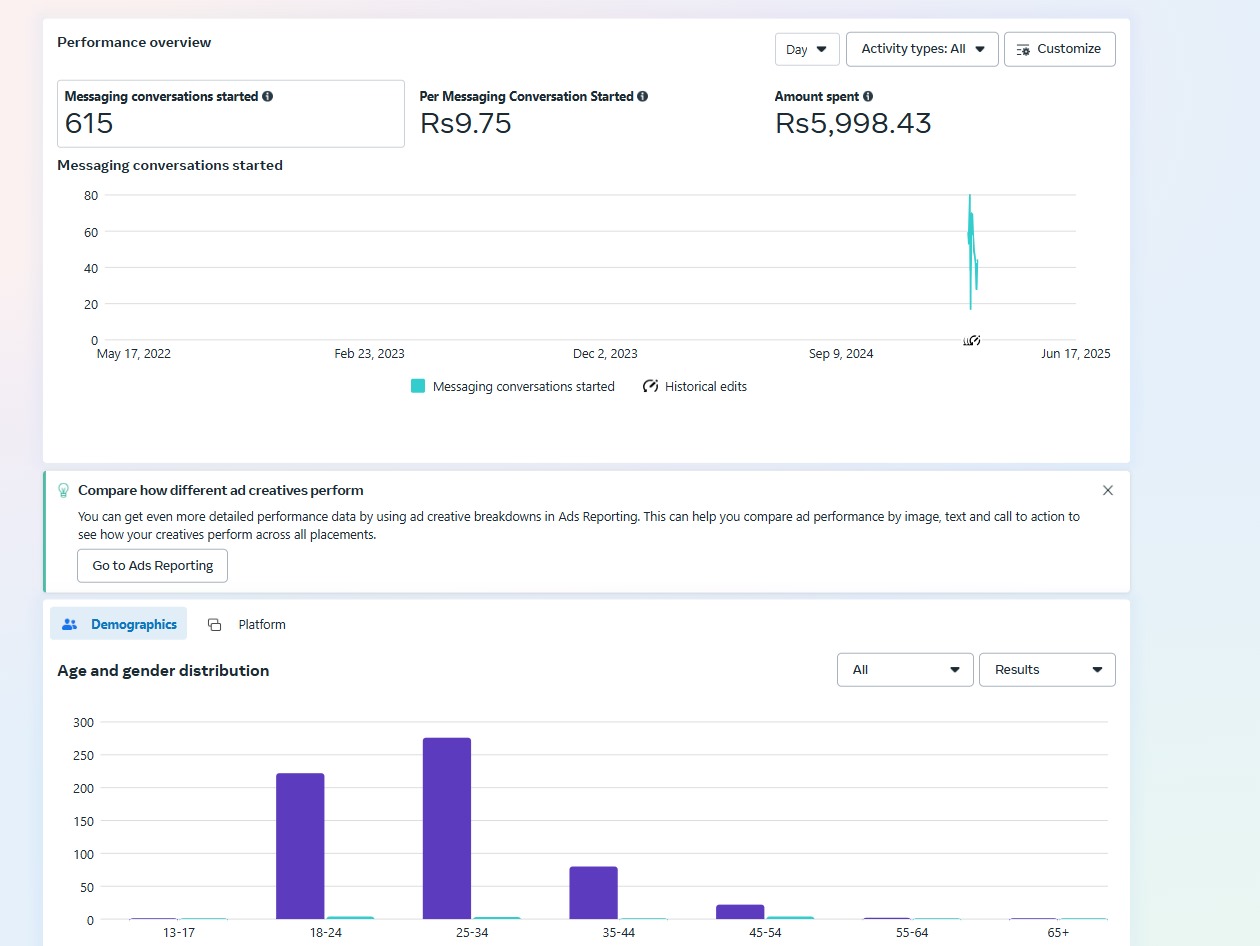
Task: Click the Demographics people icon
Action: 70,624
